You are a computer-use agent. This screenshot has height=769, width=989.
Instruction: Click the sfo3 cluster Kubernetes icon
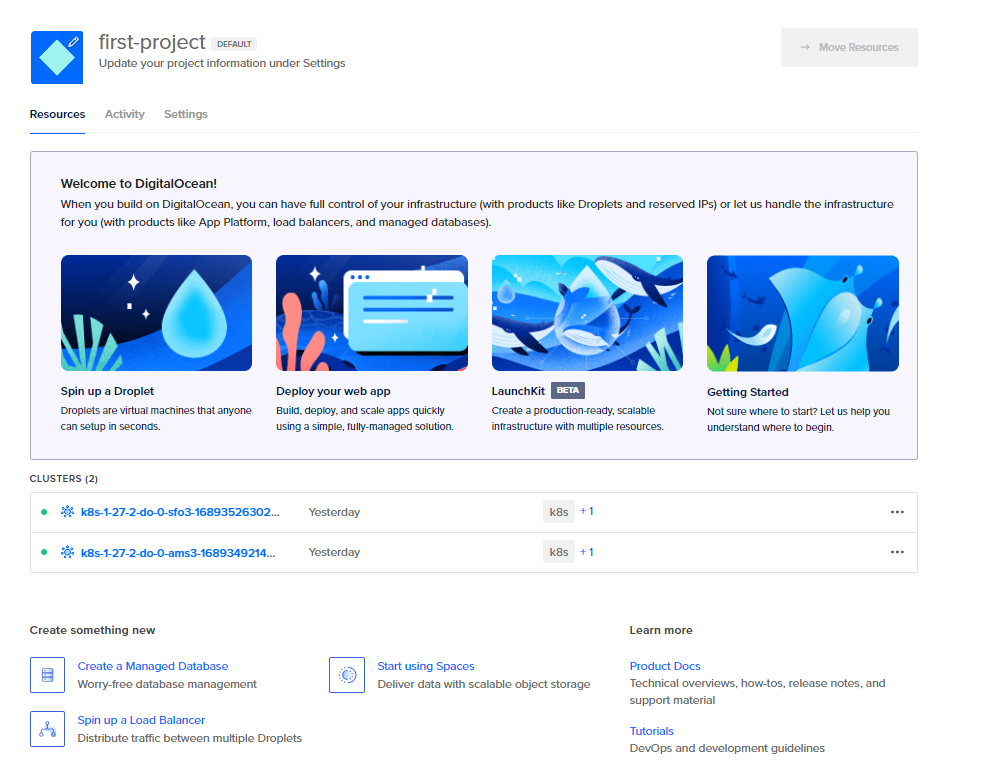pos(68,512)
